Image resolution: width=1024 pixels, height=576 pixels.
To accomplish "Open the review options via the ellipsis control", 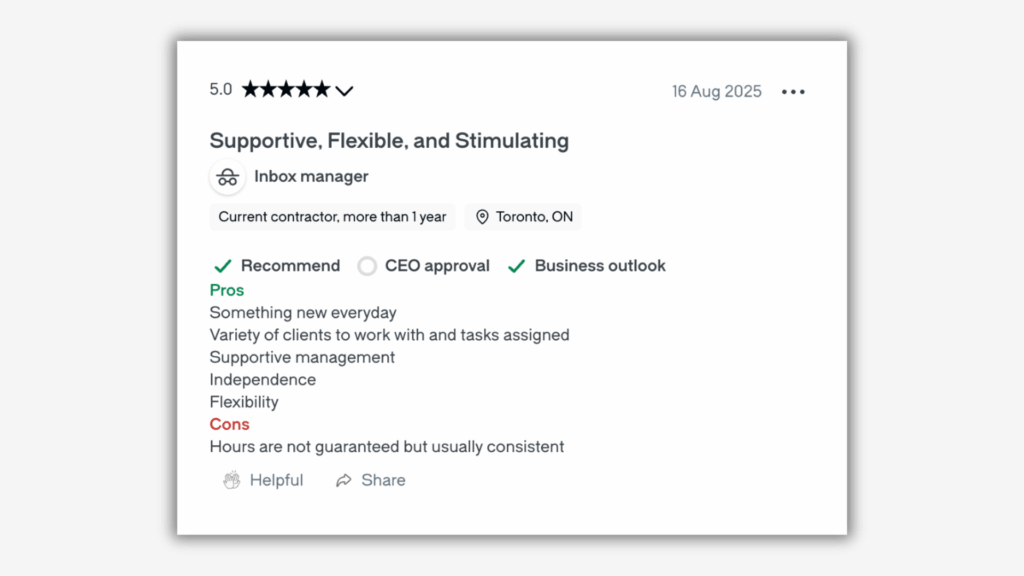I will 793,91.
